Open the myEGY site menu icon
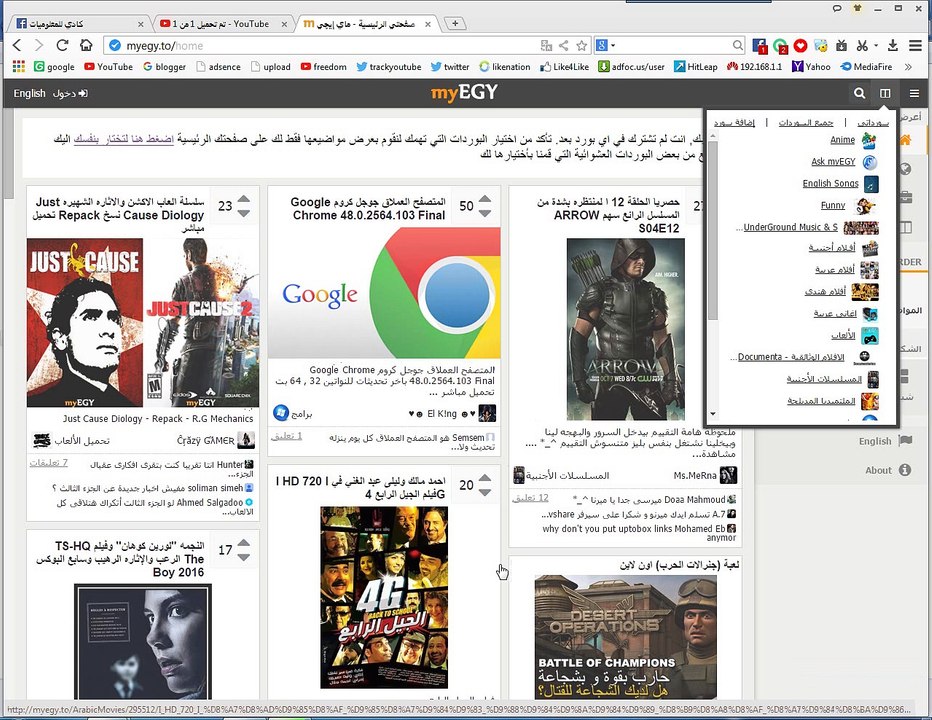Viewport: 932px width, 720px height. (914, 93)
